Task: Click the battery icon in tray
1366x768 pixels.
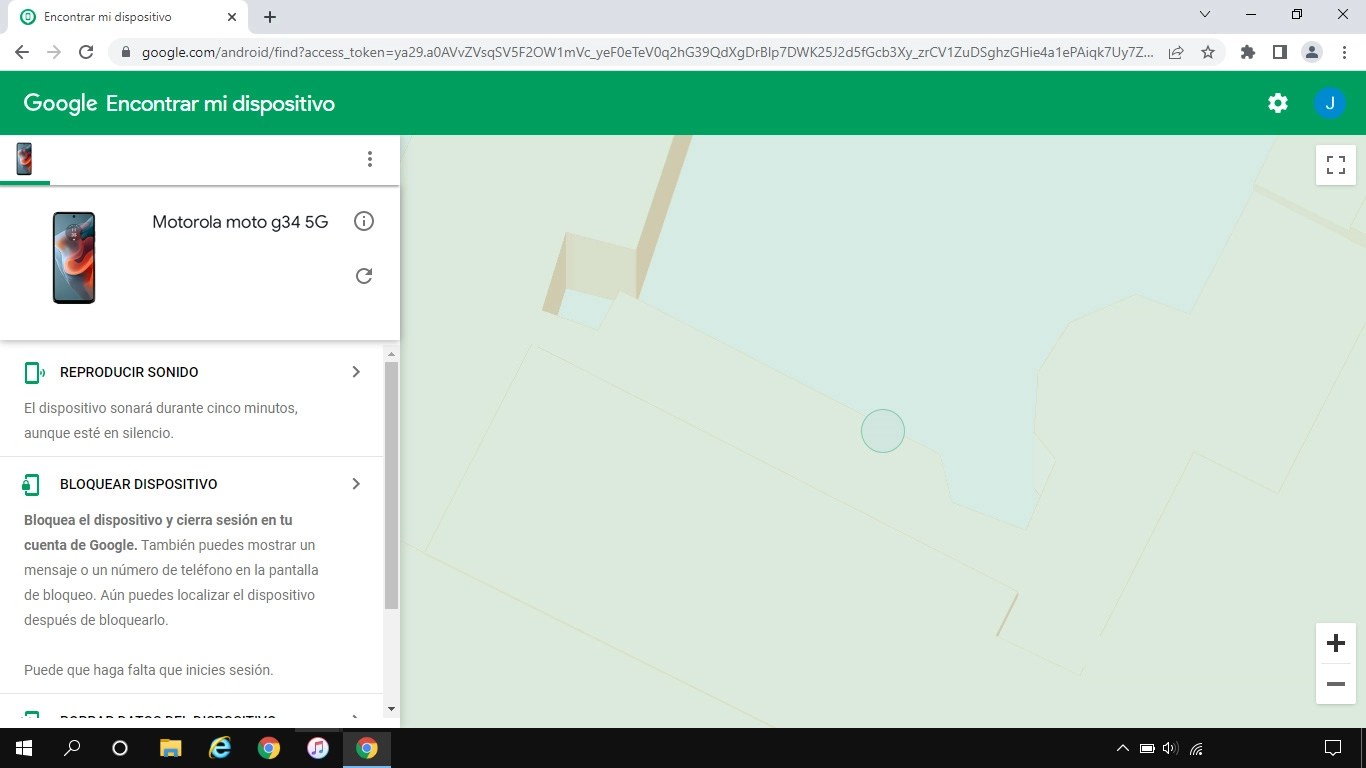Action: [1147, 748]
